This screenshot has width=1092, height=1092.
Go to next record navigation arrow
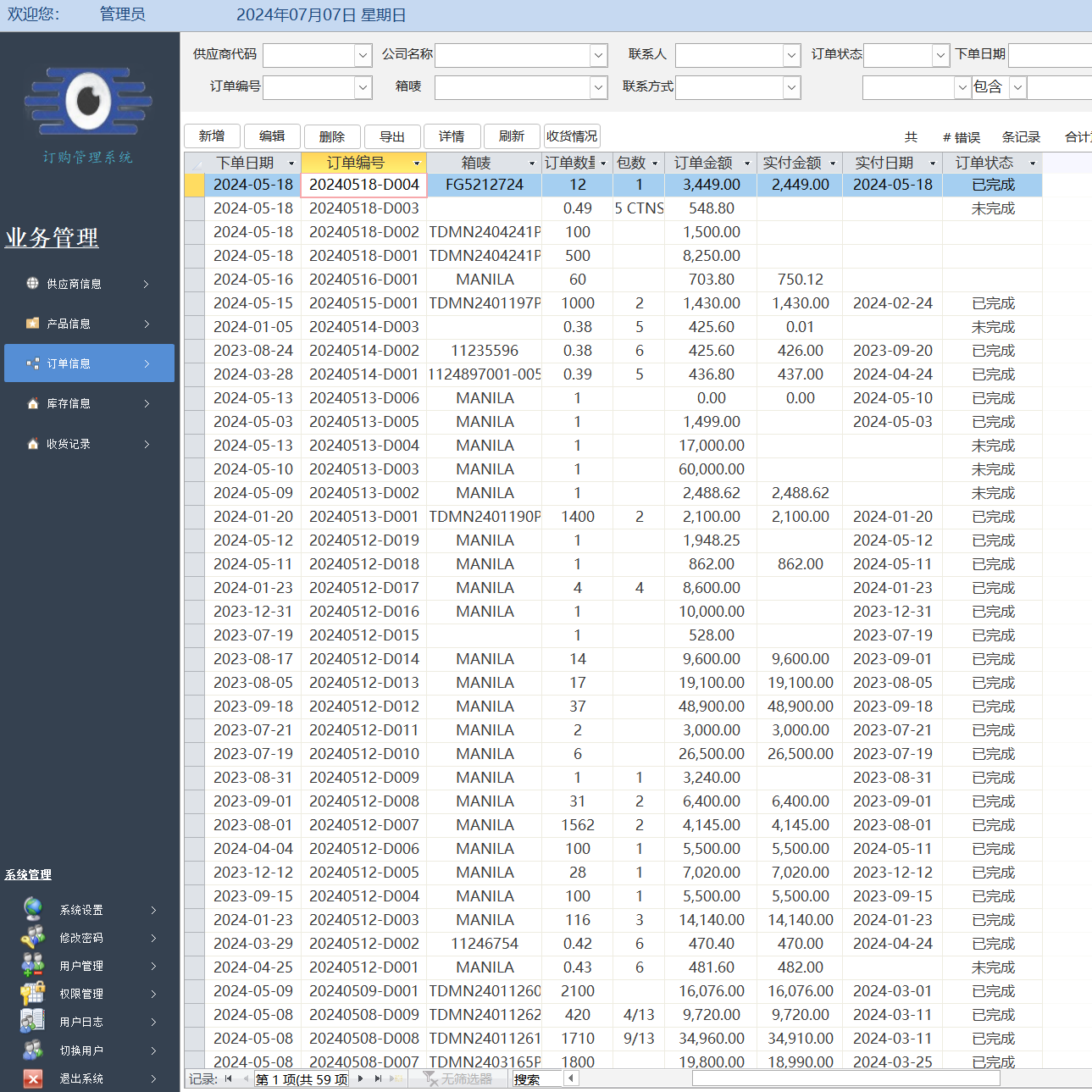pyautogui.click(x=360, y=1078)
